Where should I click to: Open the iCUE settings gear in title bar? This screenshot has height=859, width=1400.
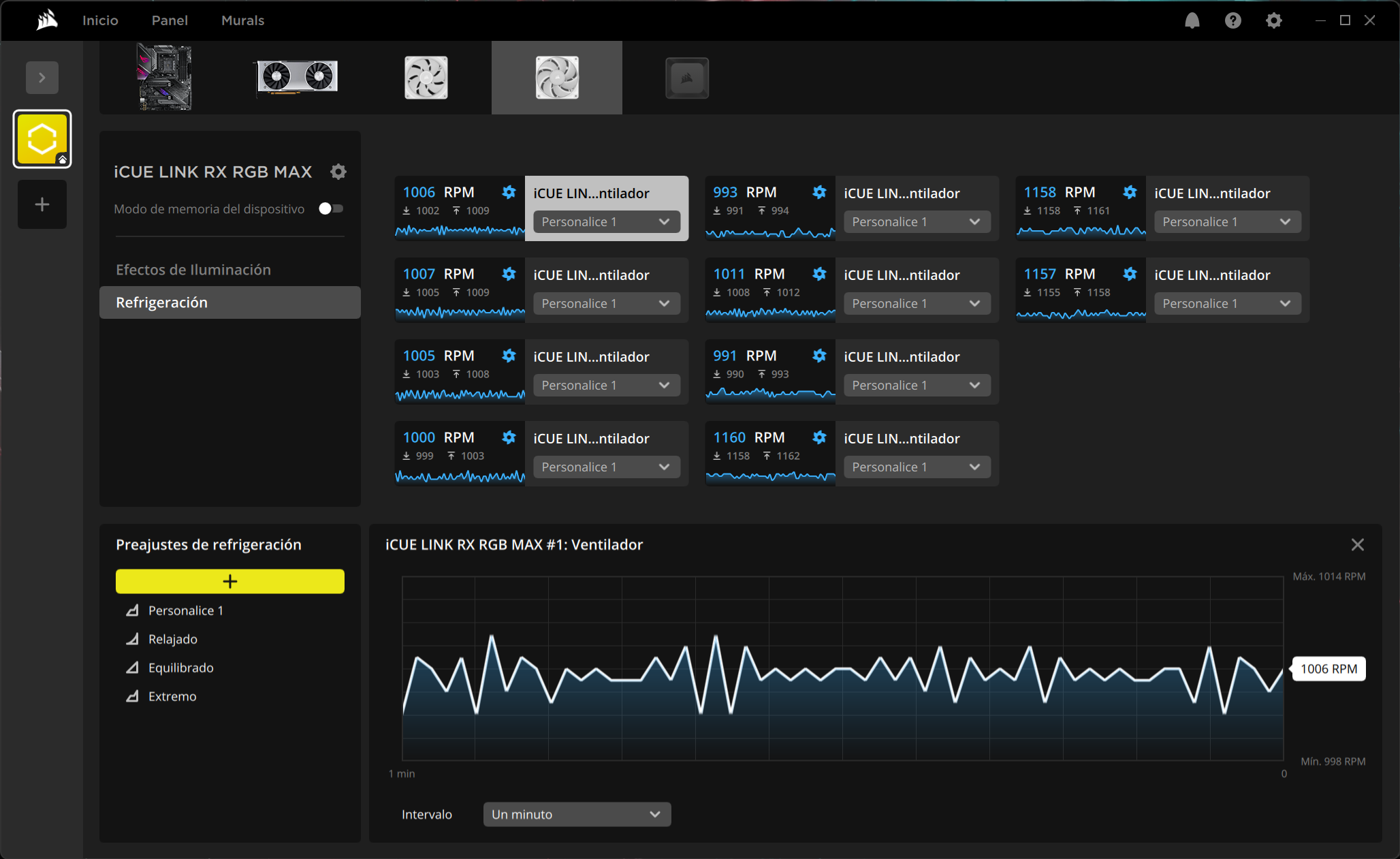pos(1273,20)
